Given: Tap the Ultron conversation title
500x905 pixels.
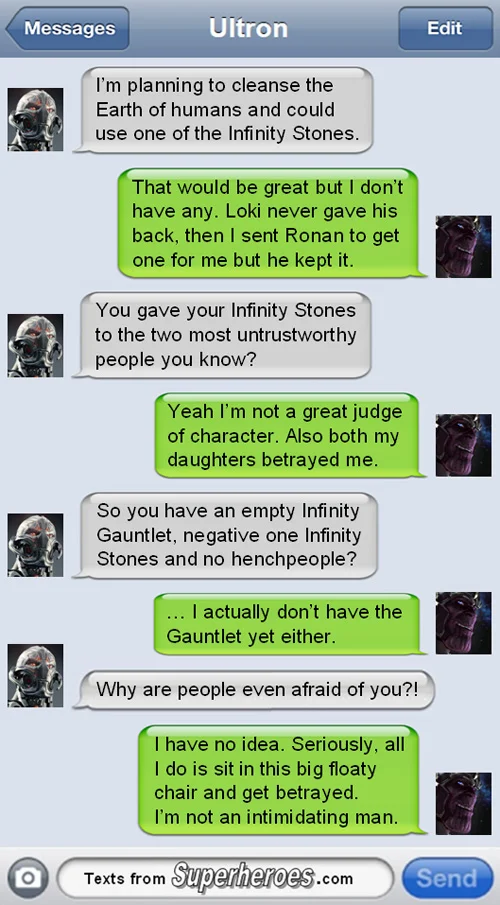Looking at the screenshot, I should coord(248,28).
